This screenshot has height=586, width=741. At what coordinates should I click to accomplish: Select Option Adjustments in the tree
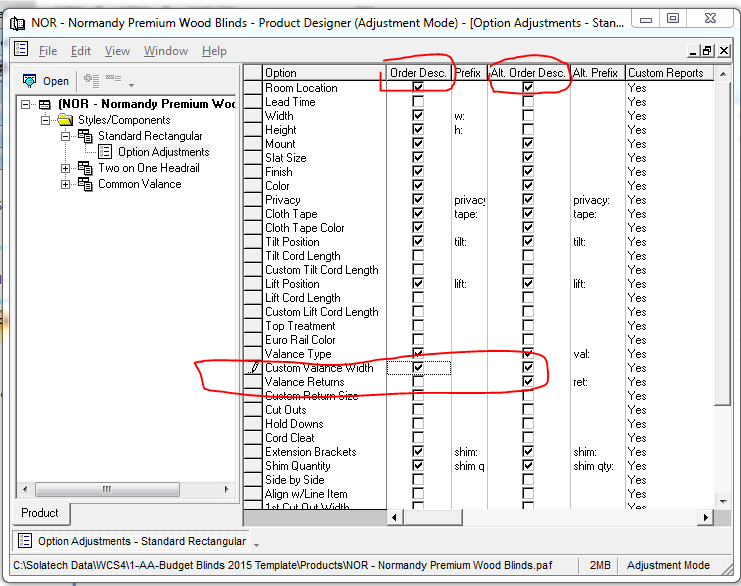coord(164,152)
